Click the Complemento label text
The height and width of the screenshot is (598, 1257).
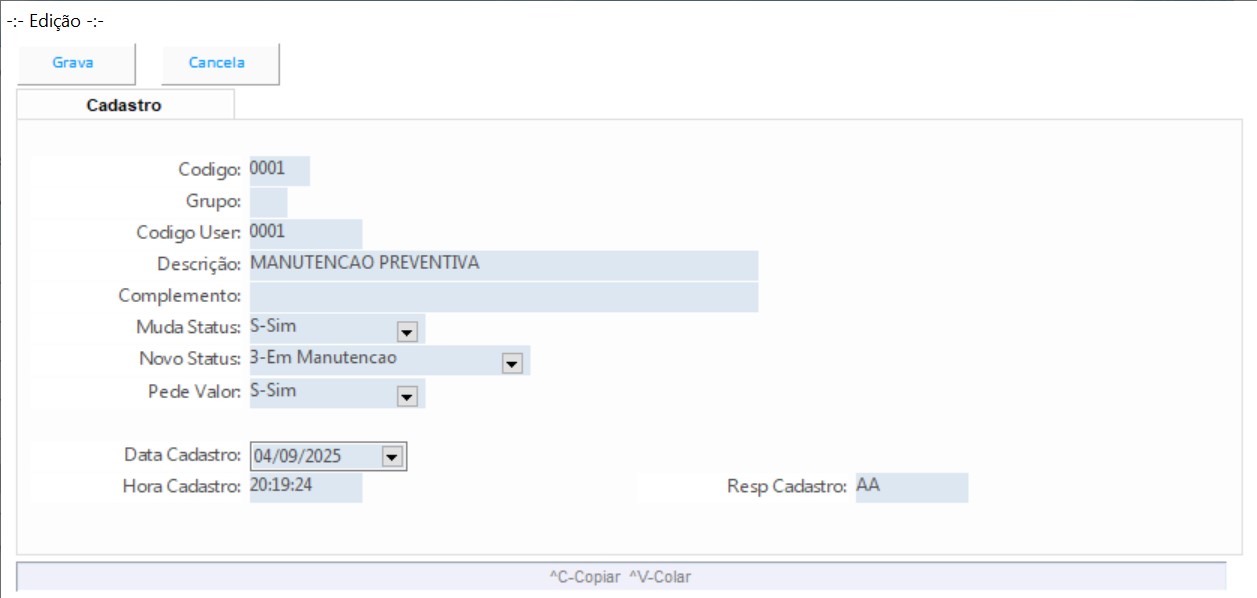coord(179,296)
